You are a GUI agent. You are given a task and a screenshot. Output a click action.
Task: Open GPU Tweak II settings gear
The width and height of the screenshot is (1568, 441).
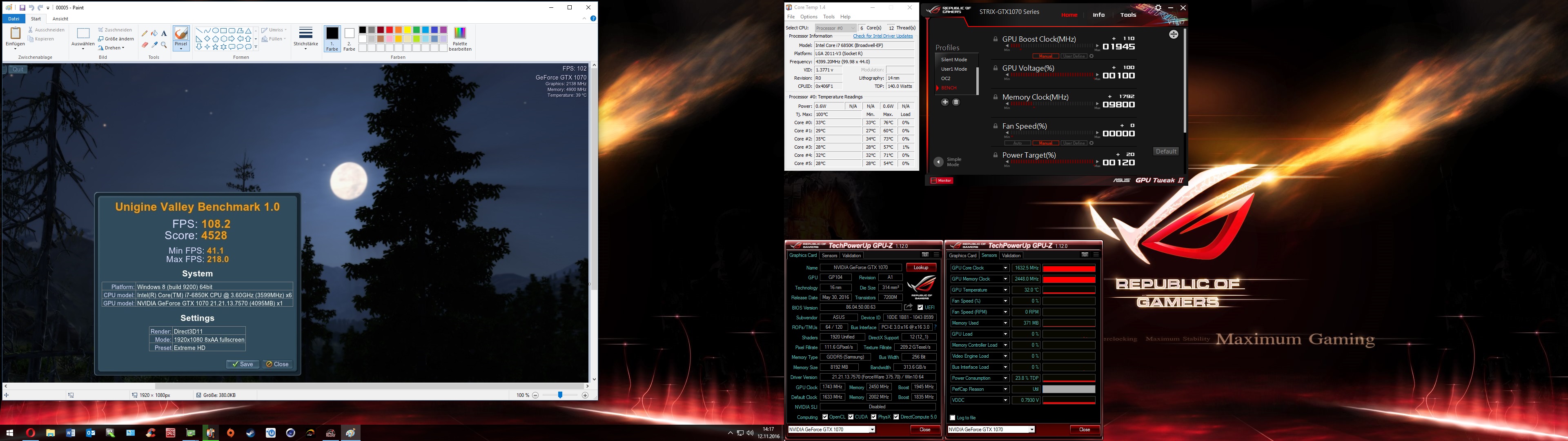tap(1158, 8)
